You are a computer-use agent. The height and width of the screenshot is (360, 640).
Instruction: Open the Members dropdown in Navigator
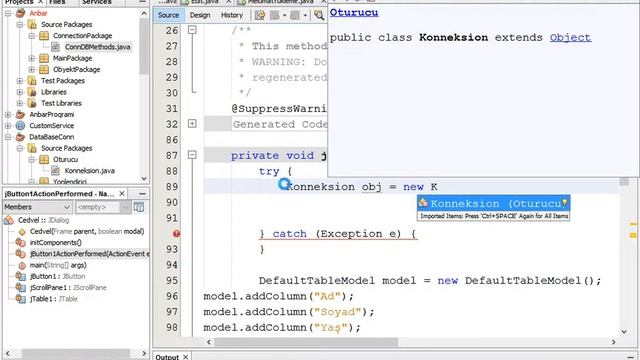coord(38,207)
